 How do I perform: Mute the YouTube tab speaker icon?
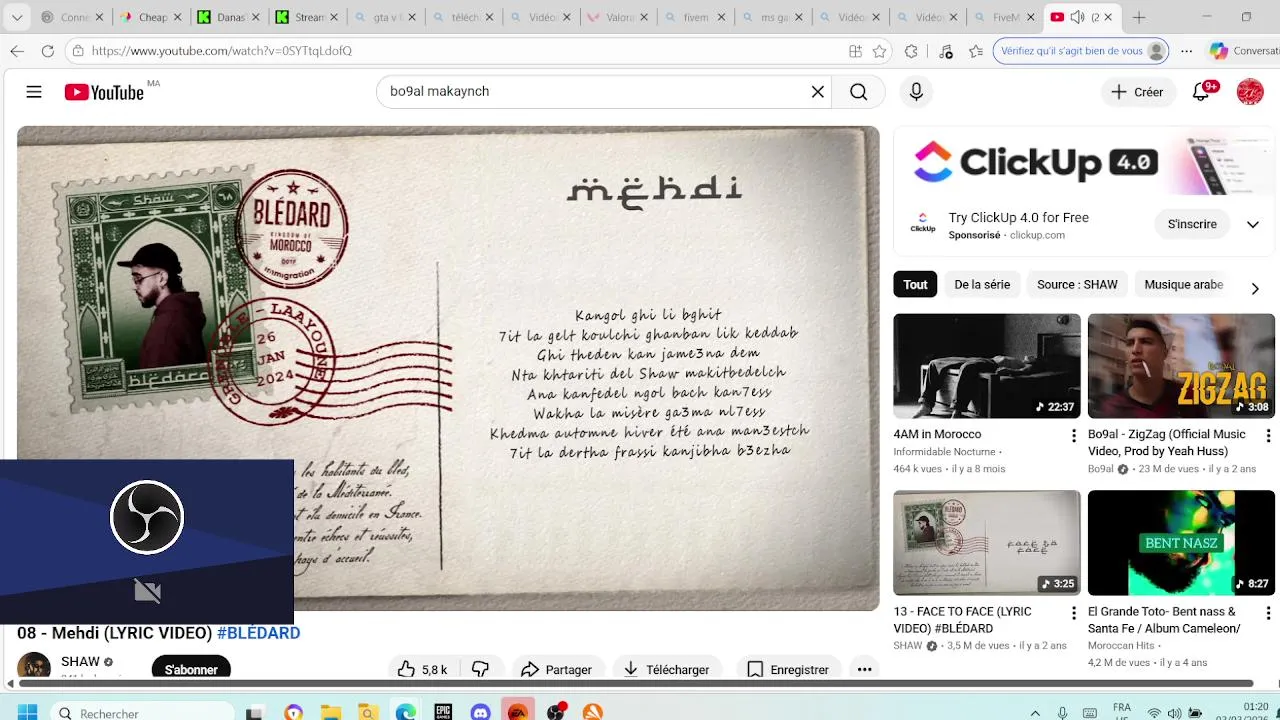tap(1077, 17)
